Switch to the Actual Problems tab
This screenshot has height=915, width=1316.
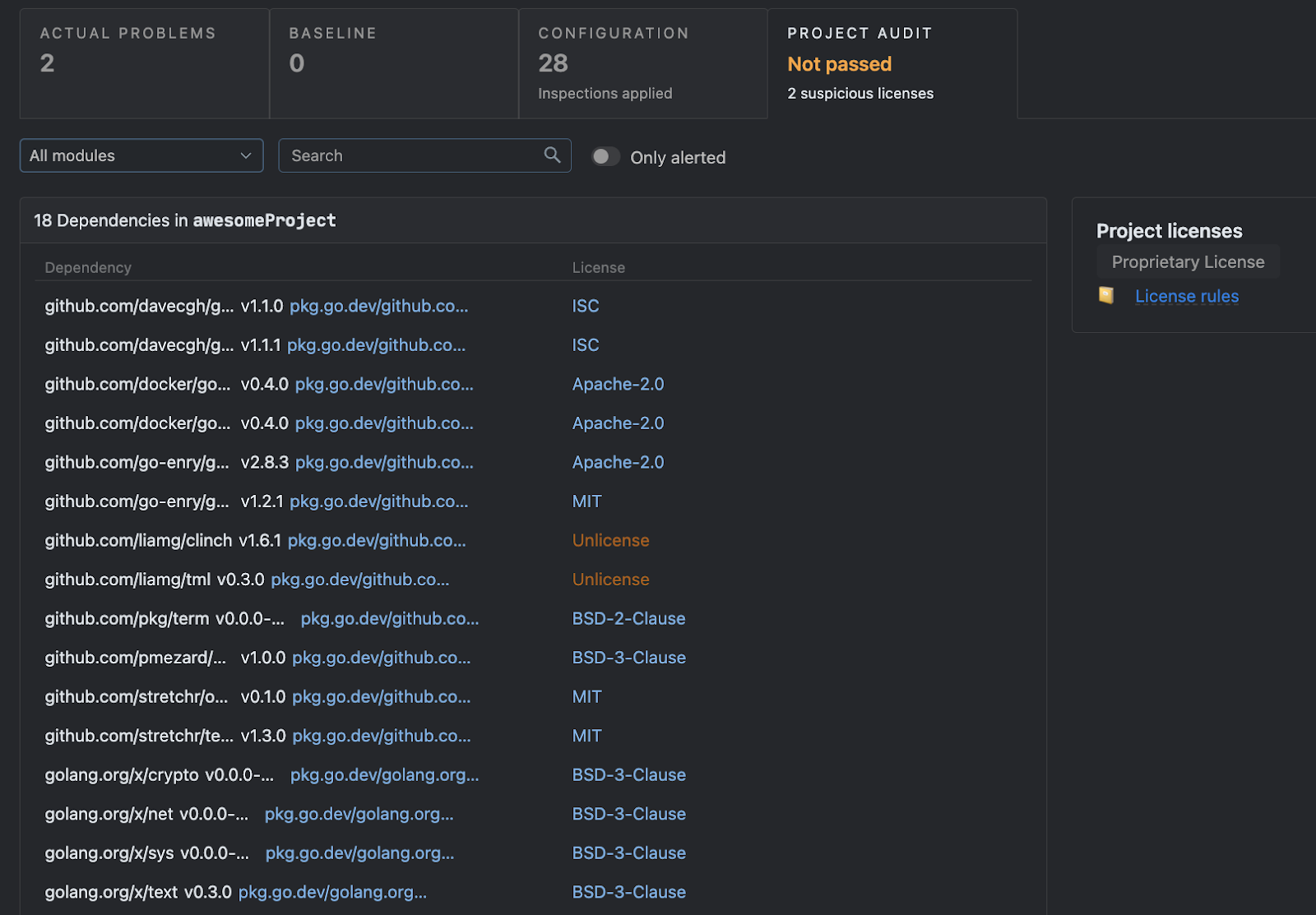(144, 63)
